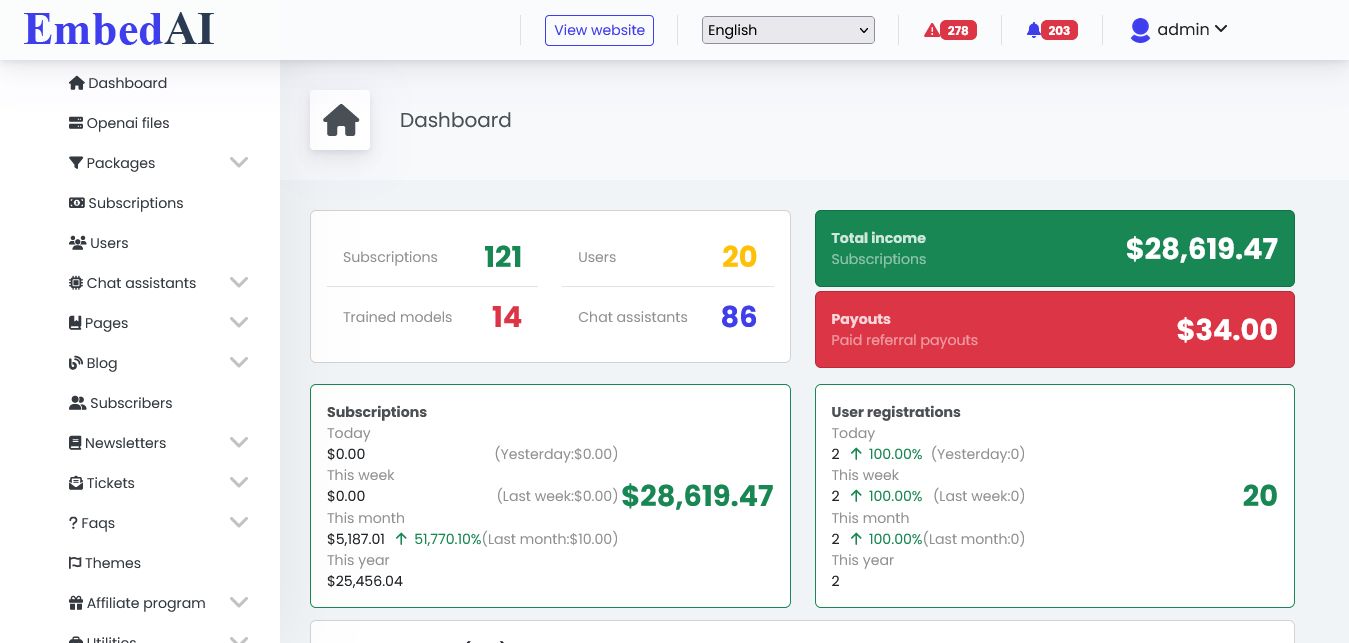1349x643 pixels.
Task: Click the red warning triangle alerts icon
Action: point(932,30)
